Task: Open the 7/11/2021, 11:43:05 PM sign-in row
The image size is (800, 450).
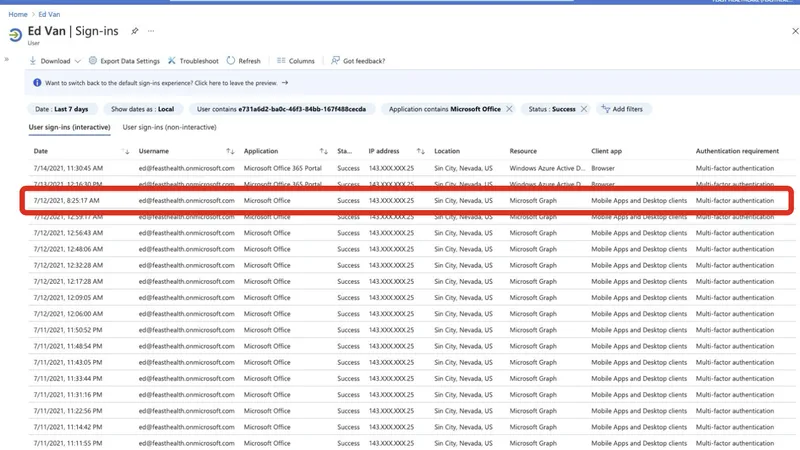Action: 412,362
